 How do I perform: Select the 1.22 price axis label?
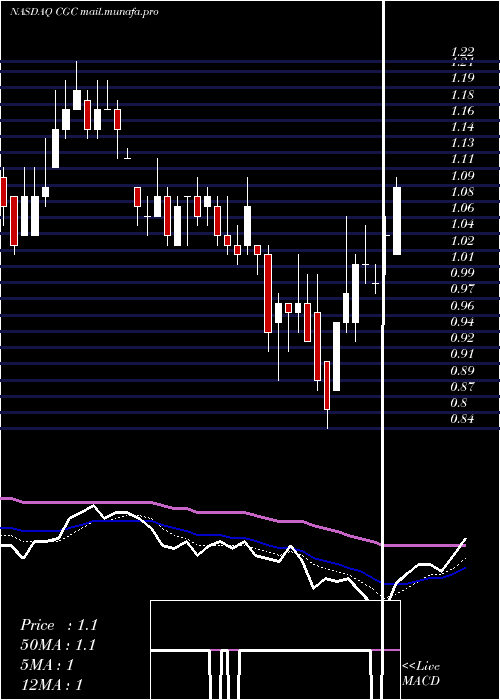pos(461,52)
